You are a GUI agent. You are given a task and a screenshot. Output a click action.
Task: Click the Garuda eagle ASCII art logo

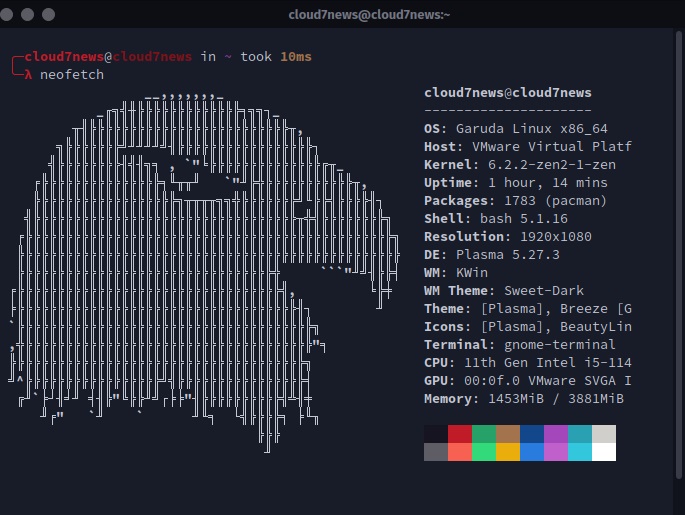pos(203,273)
